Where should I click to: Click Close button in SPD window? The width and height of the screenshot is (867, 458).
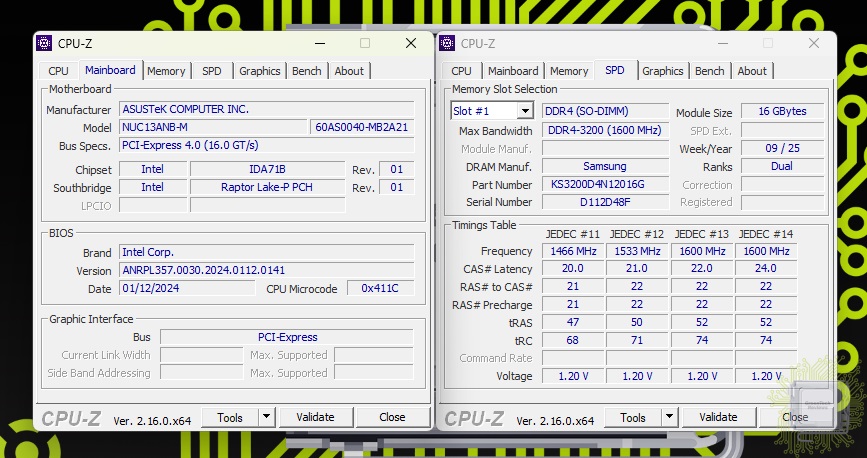pyautogui.click(x=796, y=417)
